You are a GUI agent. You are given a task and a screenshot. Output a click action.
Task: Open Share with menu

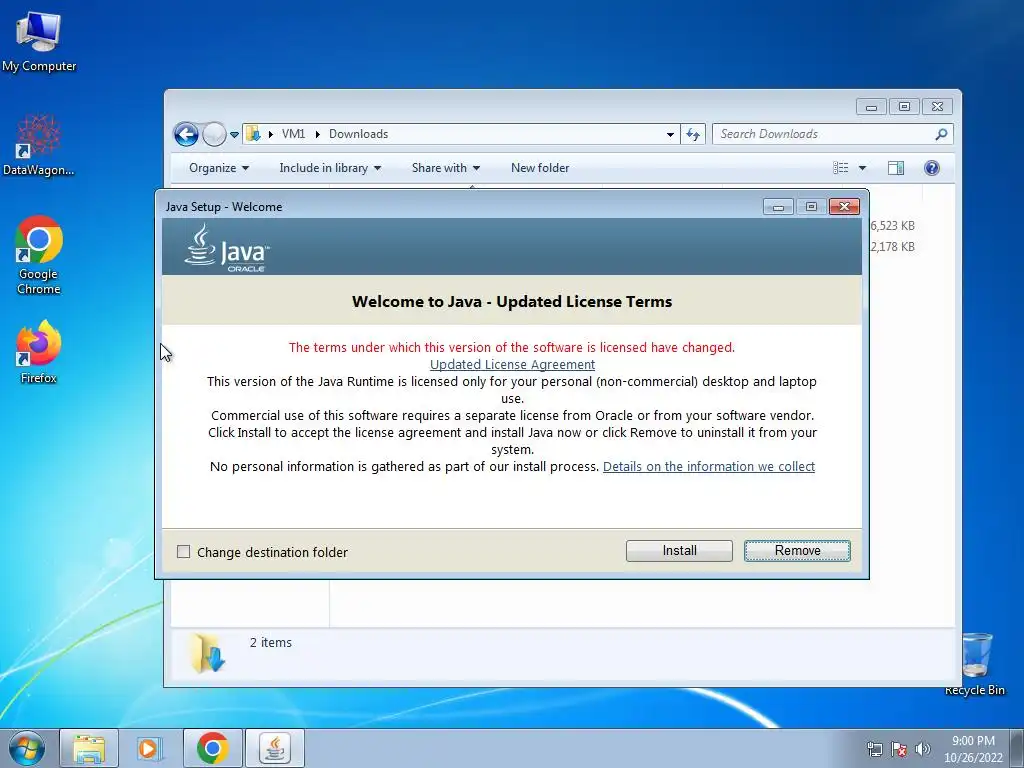(x=446, y=168)
